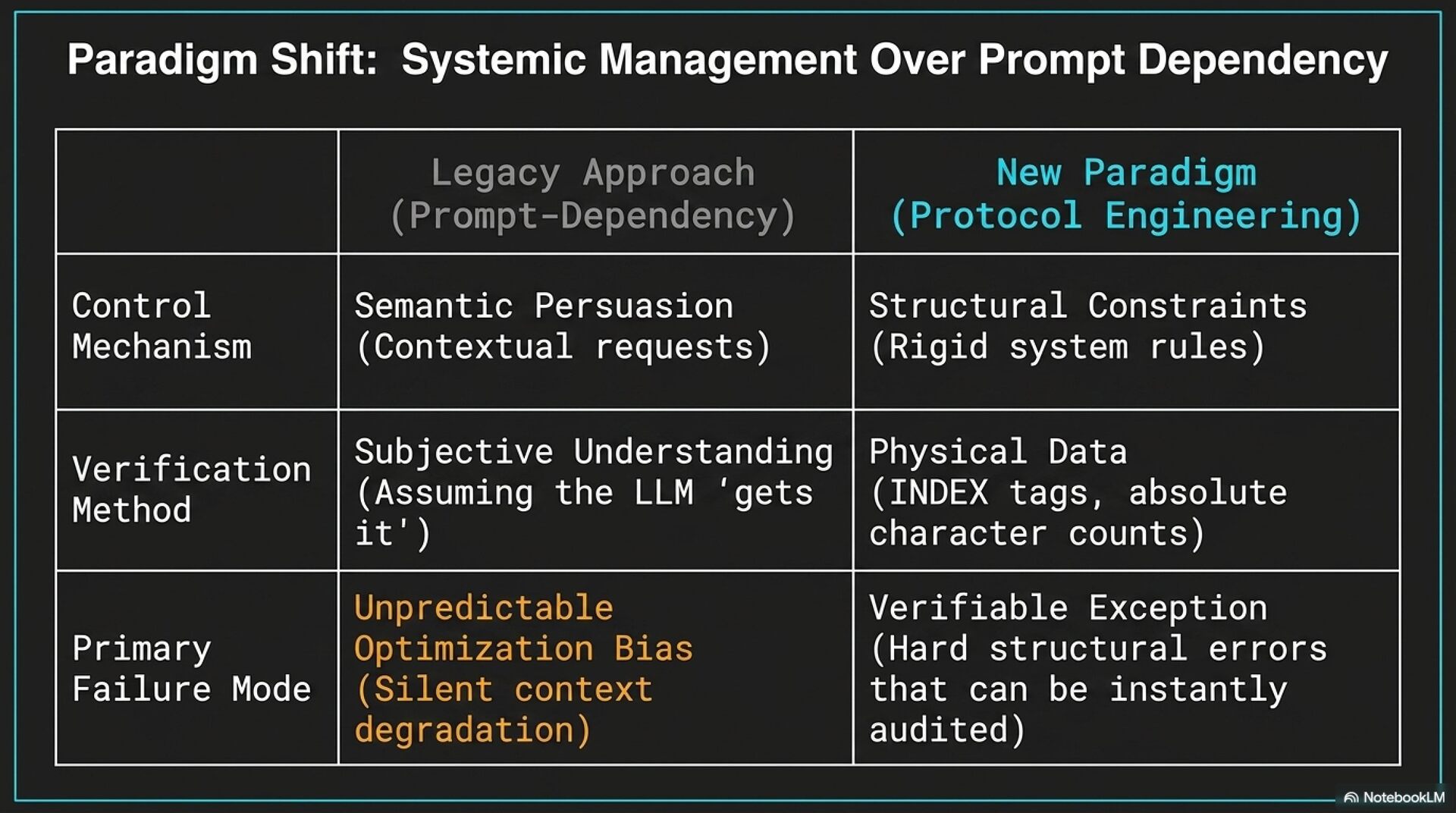Click the 'Semantic Persuasion' table cell
This screenshot has height=813, width=1456.
595,331
